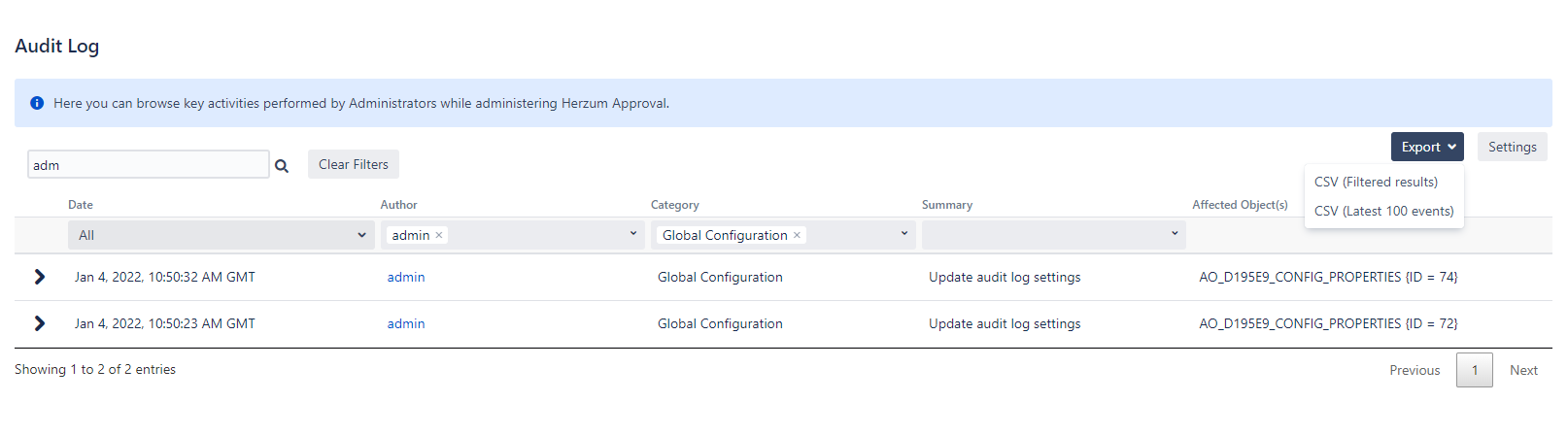Expand the 10:50:23 AM log entry
Viewport: 1568px width, 436px height.
[x=39, y=323]
